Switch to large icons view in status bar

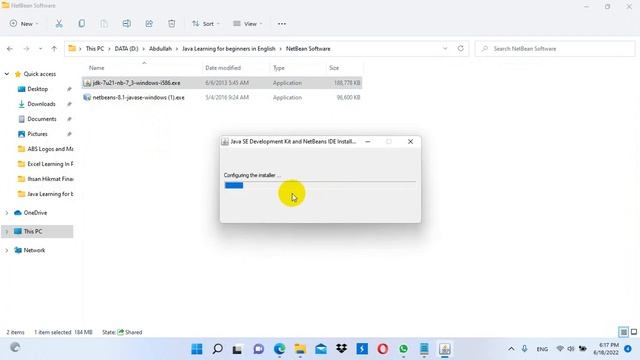(x=634, y=332)
